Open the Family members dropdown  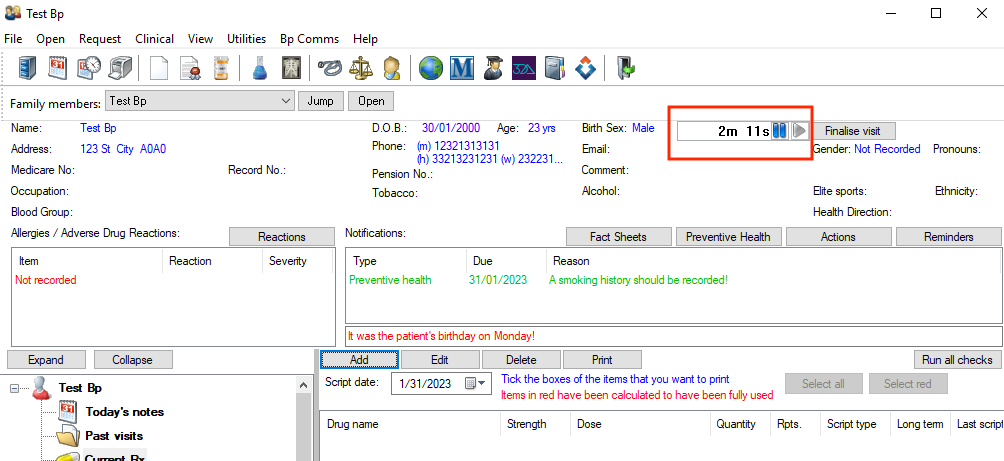tap(285, 101)
